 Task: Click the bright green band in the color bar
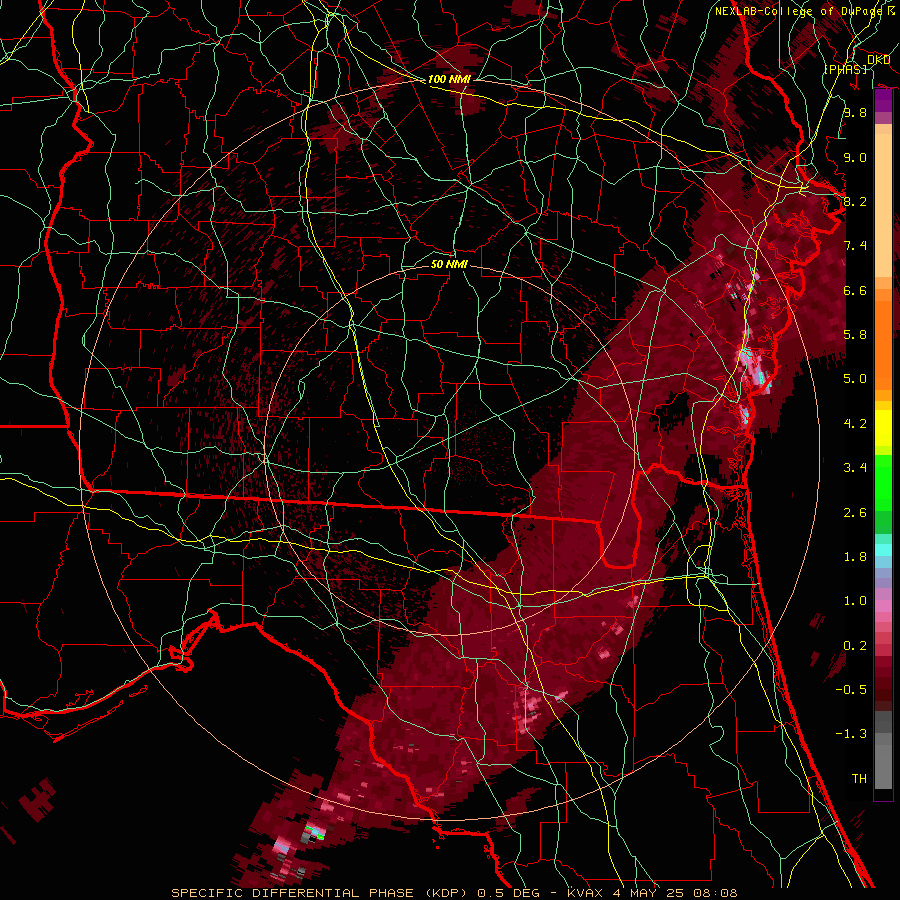[x=883, y=483]
